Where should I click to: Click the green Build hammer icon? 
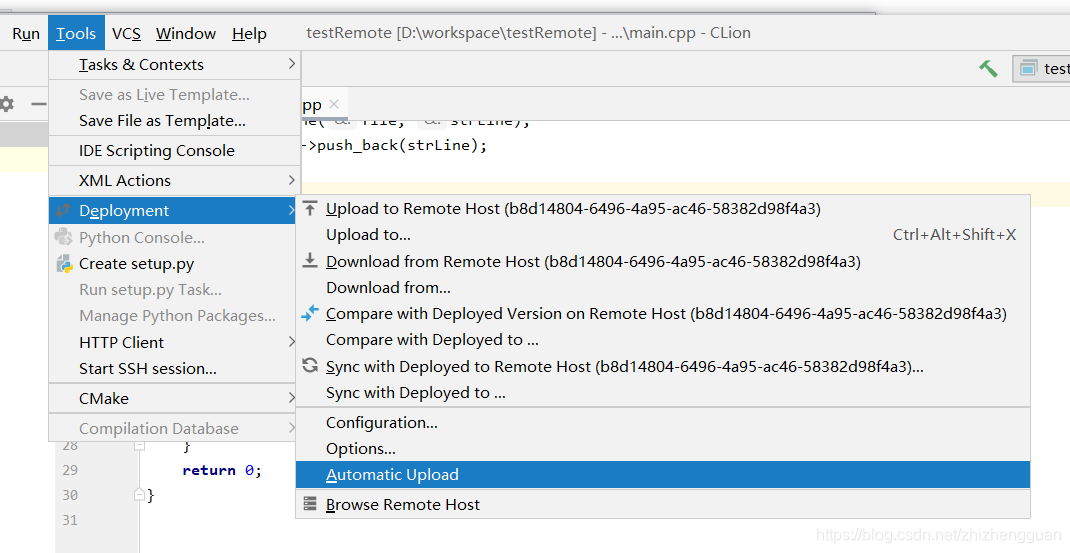pyautogui.click(x=988, y=68)
